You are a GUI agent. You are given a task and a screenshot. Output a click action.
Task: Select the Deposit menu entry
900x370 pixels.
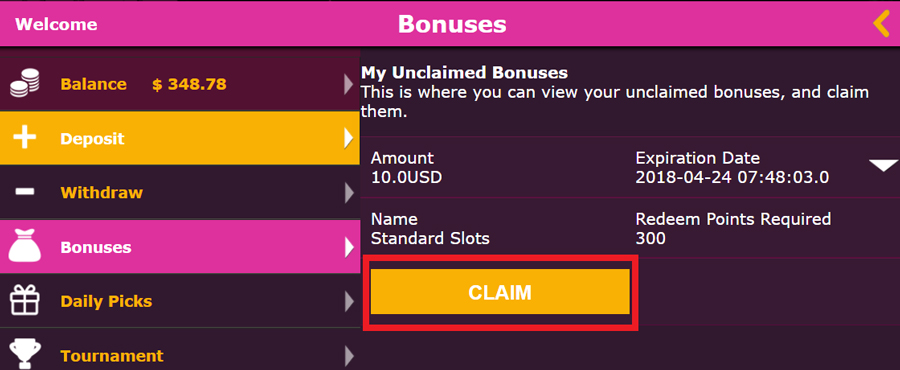point(180,138)
